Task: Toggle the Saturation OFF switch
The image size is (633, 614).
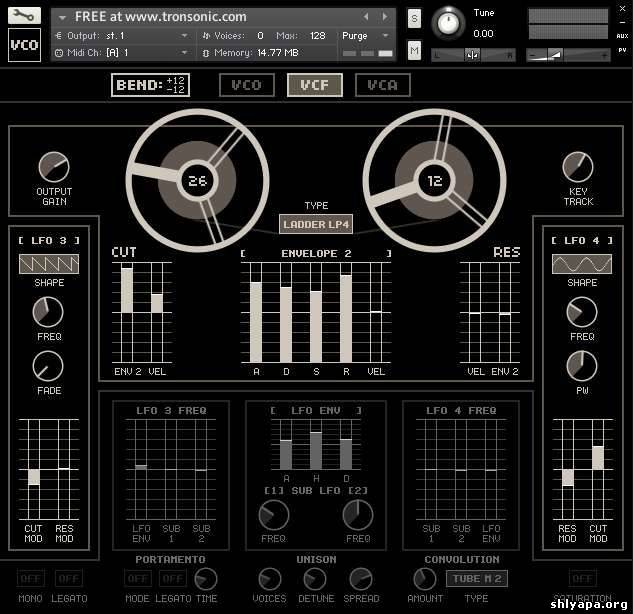Action: (x=582, y=578)
